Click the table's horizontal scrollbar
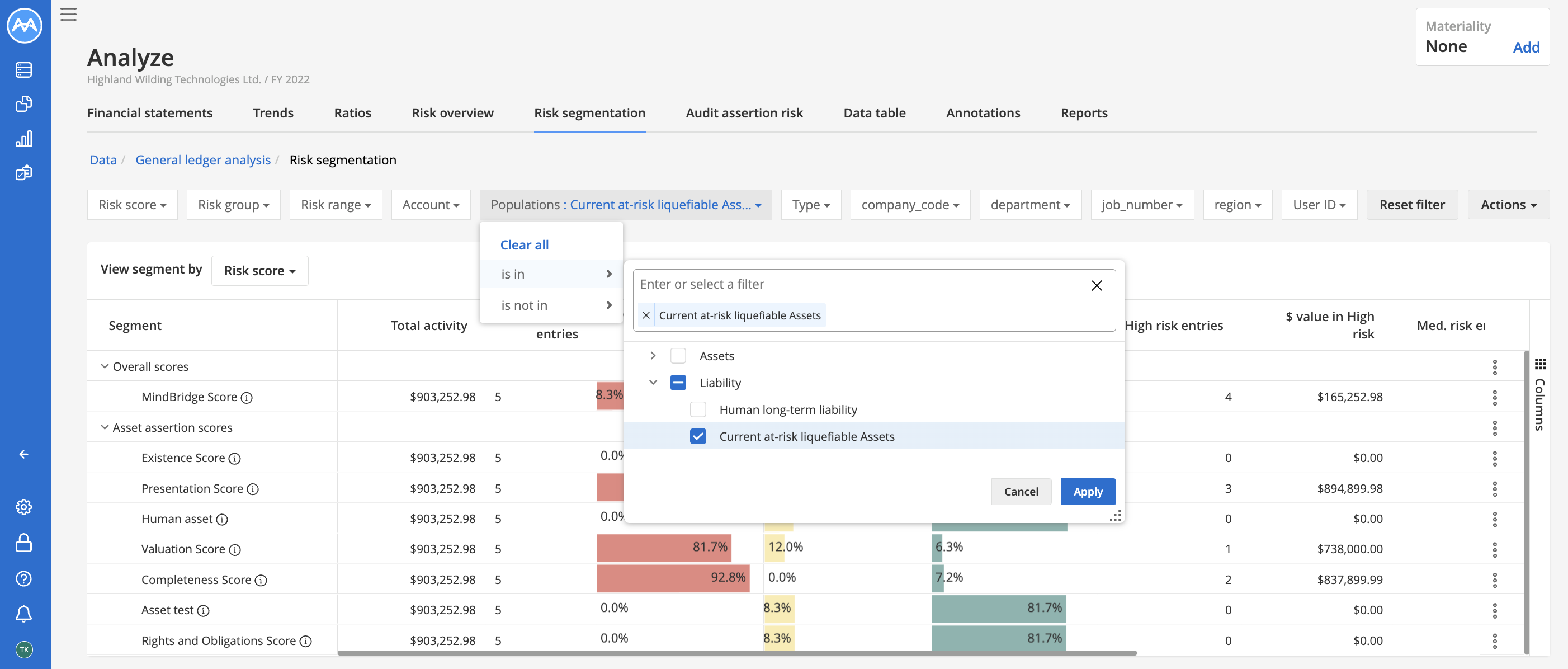Screen dimensions: 1568x669 [736, 653]
